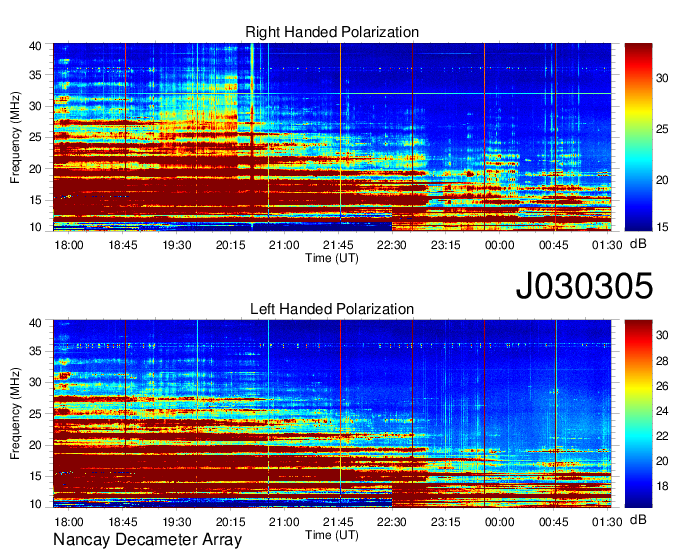680x552 pixels.
Task: Click 25 dB value on right-handed colorbar
Action: (x=662, y=129)
